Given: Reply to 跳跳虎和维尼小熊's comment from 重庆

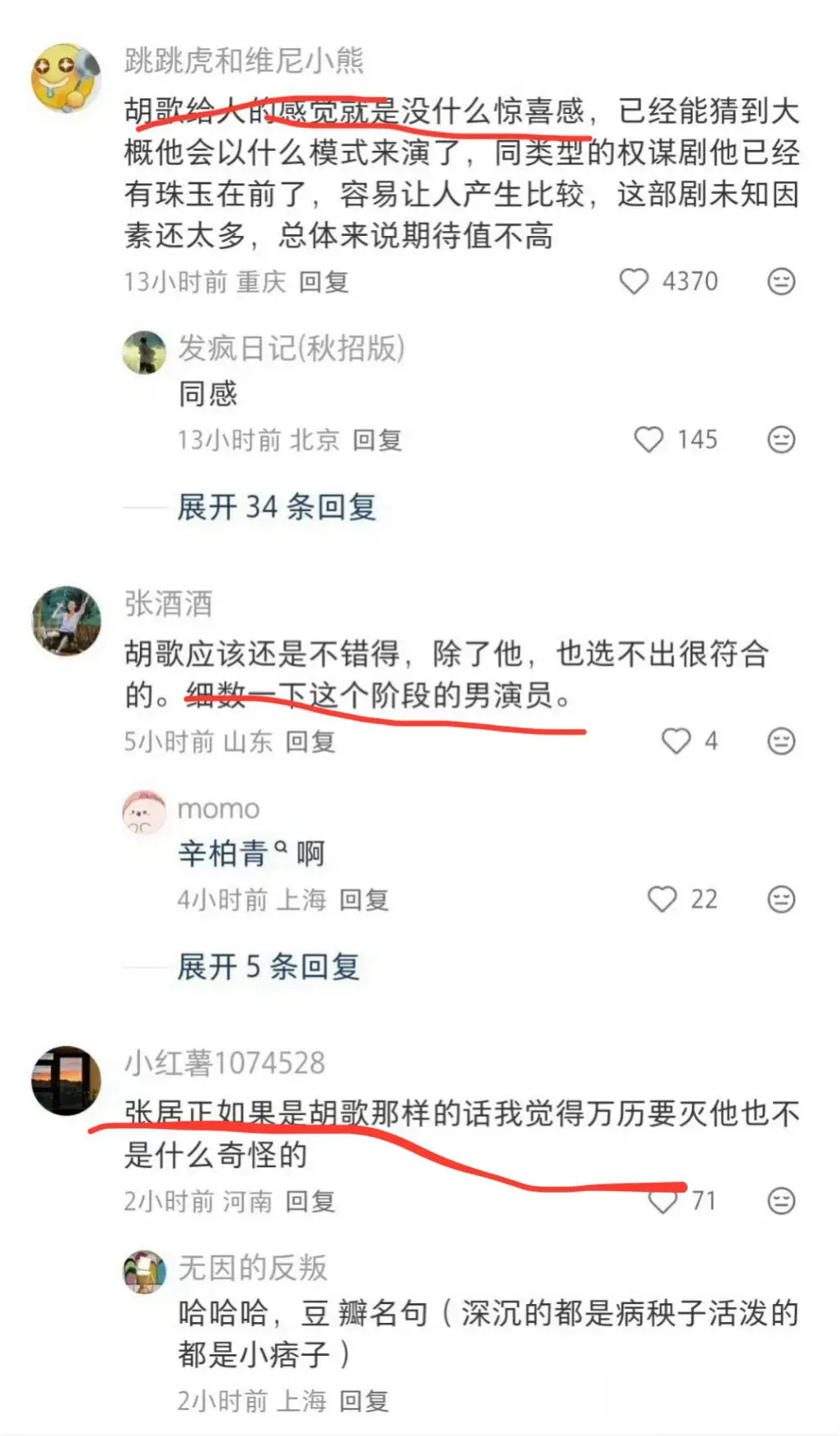Looking at the screenshot, I should coord(323,282).
